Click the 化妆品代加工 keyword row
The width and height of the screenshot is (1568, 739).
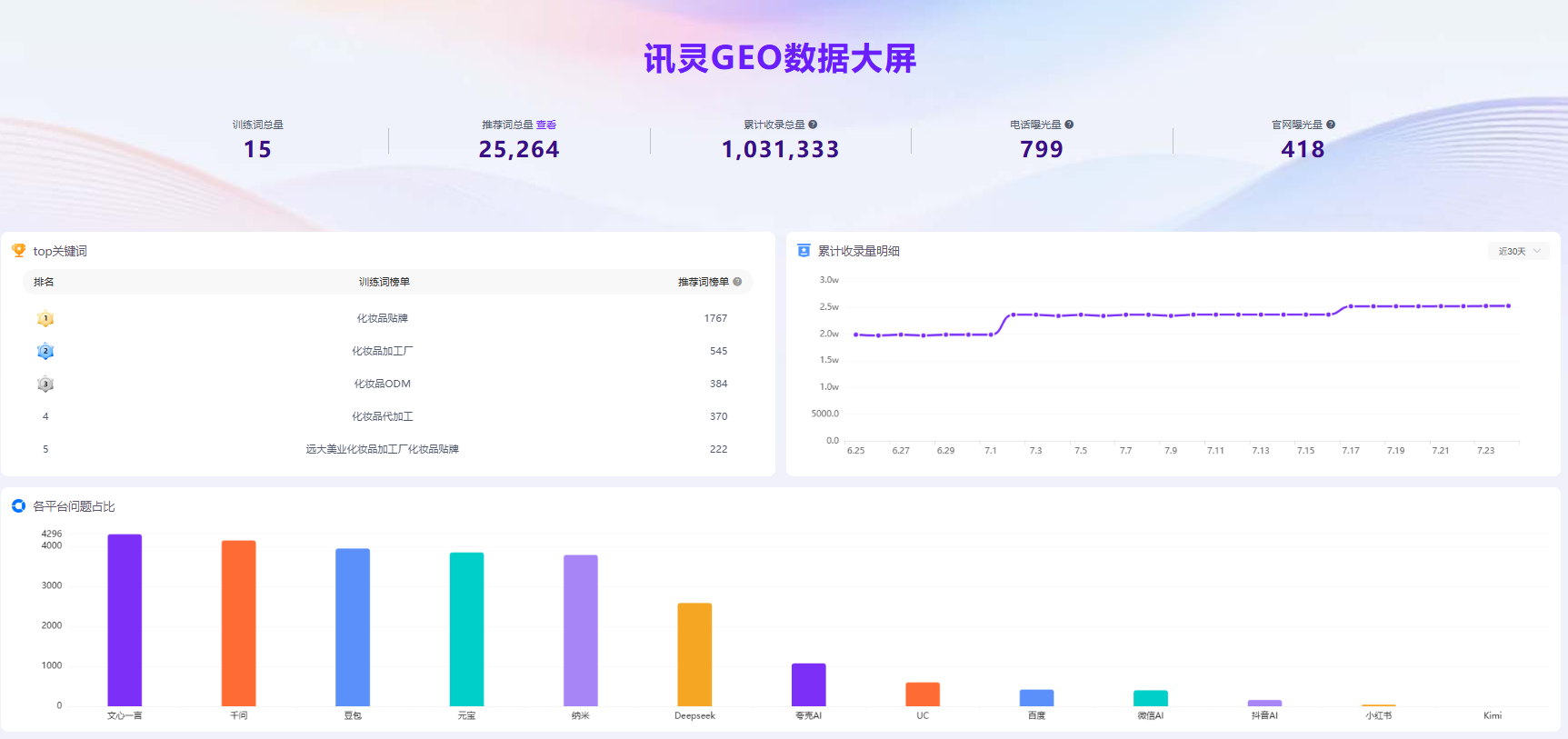(388, 416)
